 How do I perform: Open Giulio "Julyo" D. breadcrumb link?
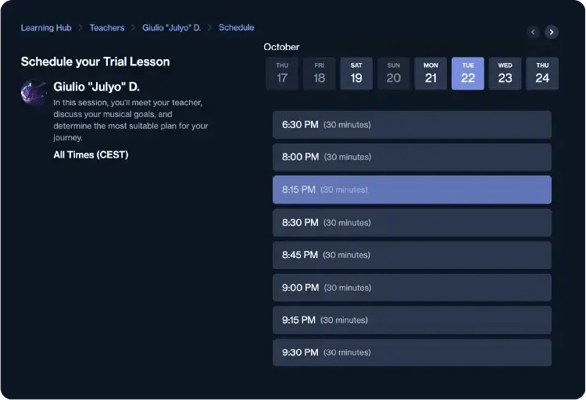(171, 28)
